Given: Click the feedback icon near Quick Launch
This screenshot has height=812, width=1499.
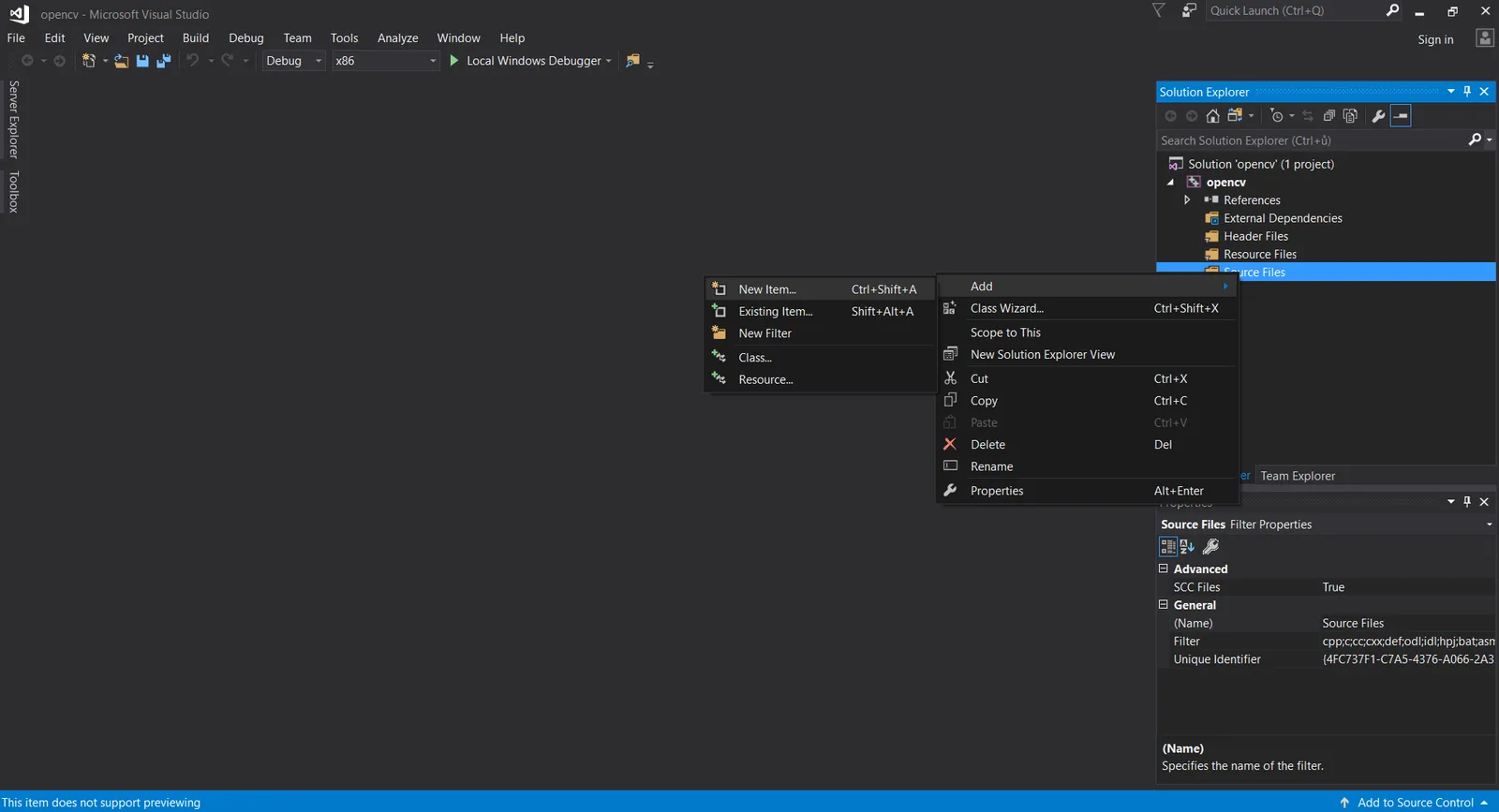Looking at the screenshot, I should (1189, 10).
